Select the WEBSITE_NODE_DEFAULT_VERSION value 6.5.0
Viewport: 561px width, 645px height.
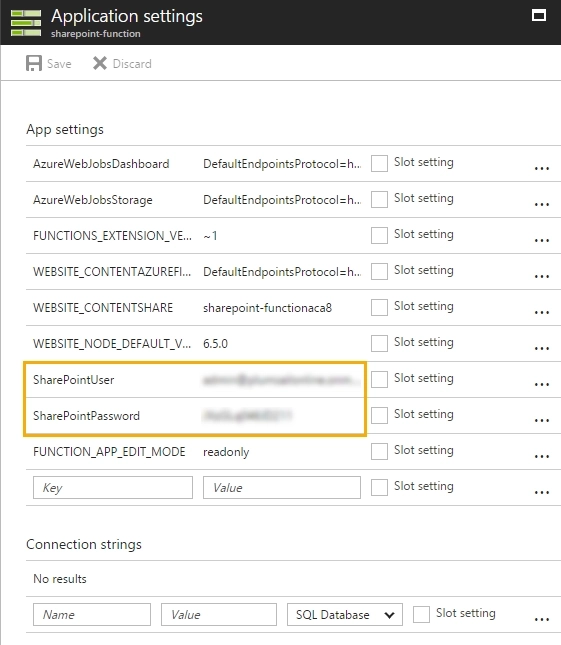[x=216, y=343]
